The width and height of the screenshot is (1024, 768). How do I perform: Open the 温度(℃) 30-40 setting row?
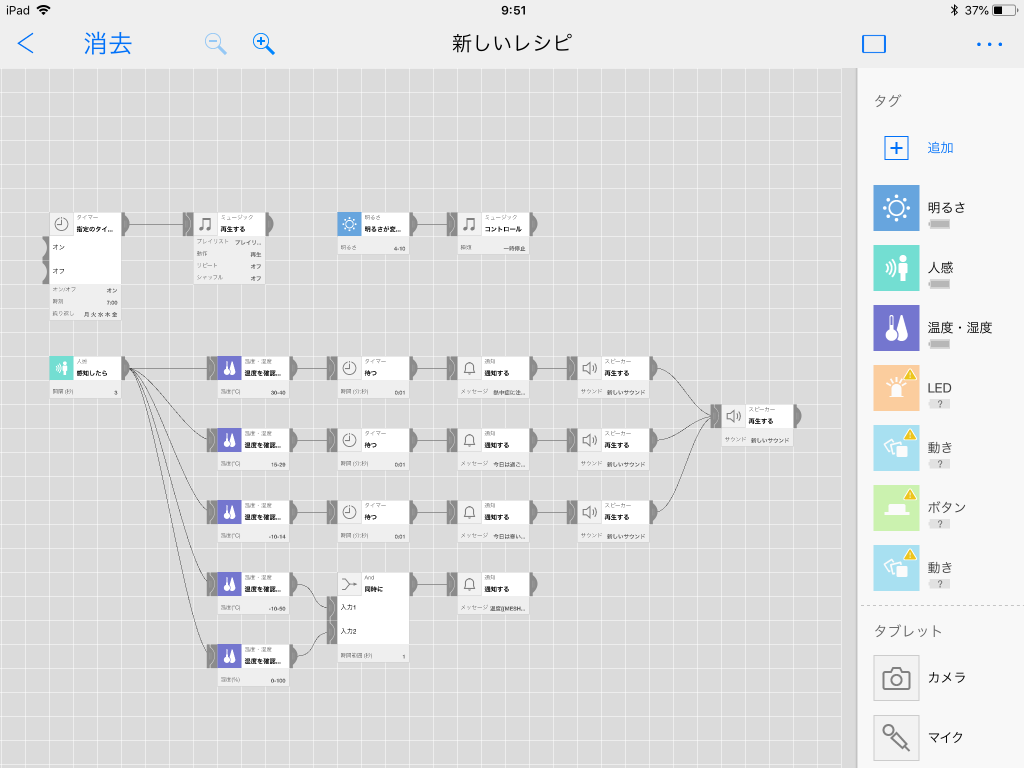click(x=253, y=392)
